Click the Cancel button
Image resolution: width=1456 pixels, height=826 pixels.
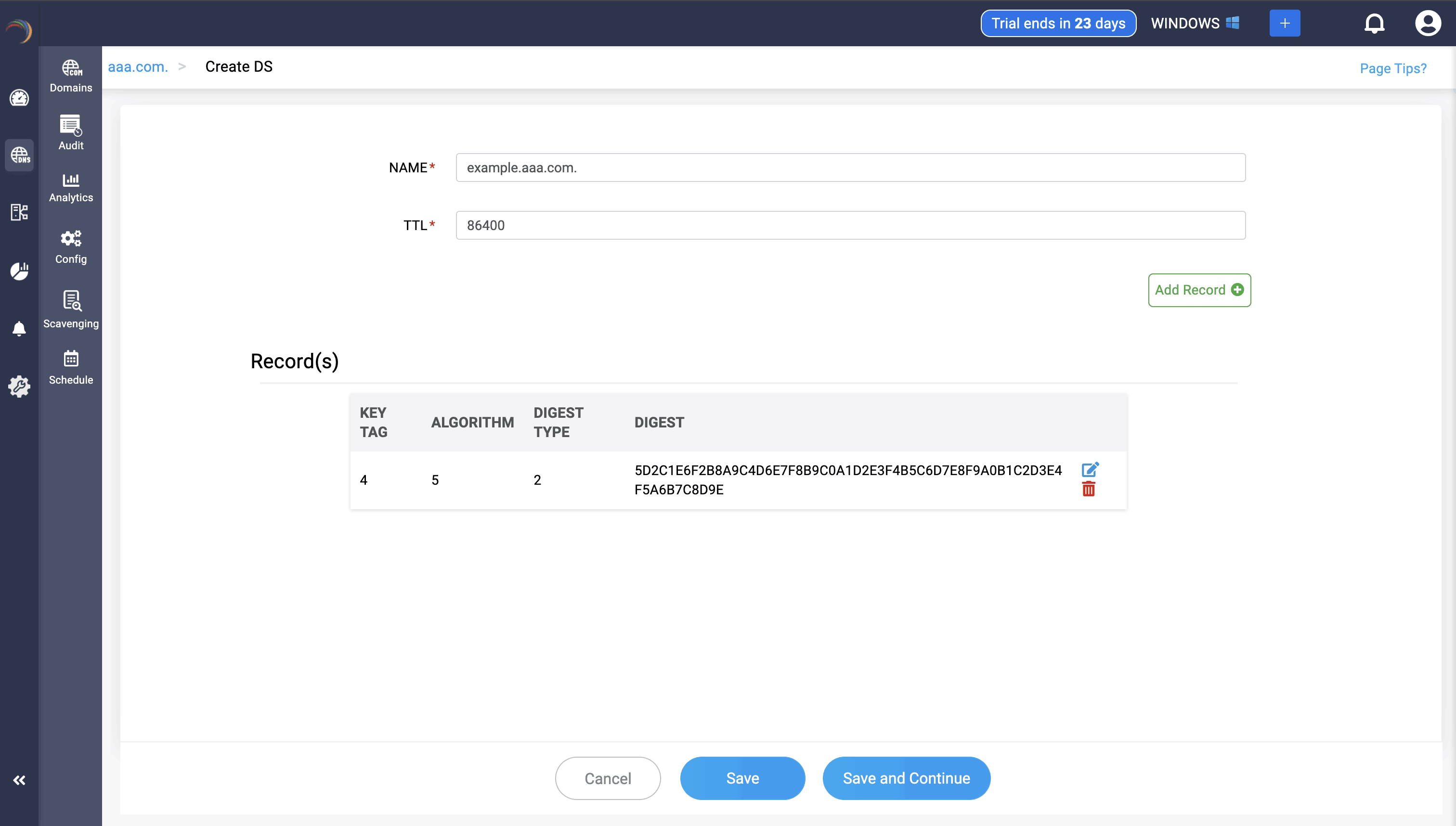608,778
